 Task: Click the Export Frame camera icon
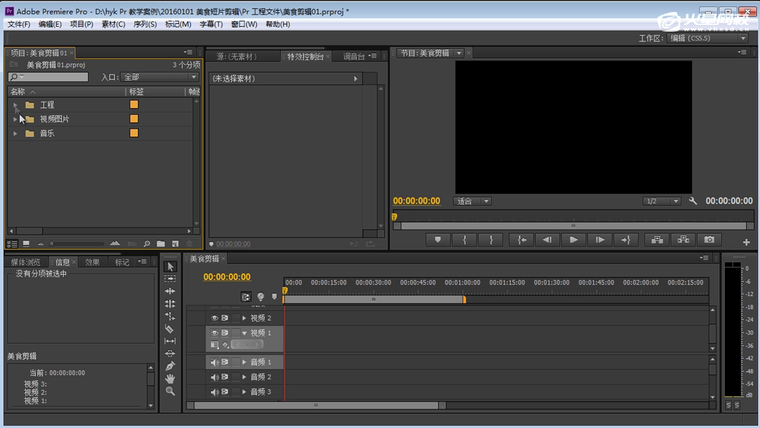click(x=709, y=240)
